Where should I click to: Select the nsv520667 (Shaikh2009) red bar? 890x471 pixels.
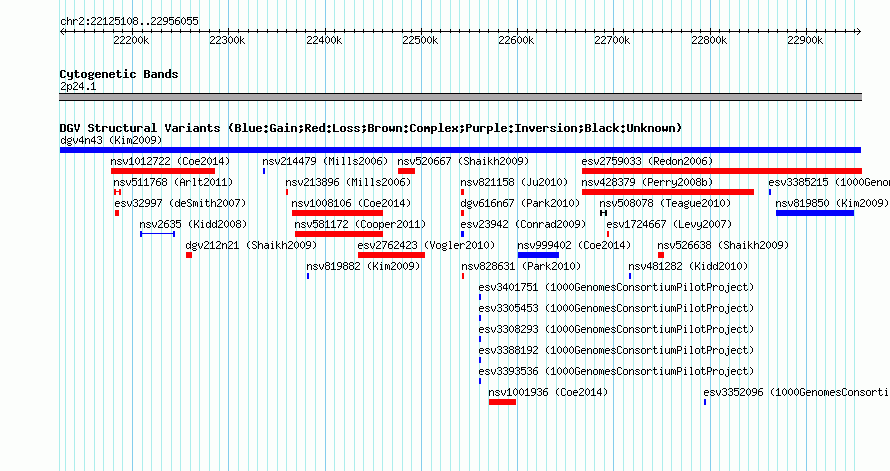[406, 171]
